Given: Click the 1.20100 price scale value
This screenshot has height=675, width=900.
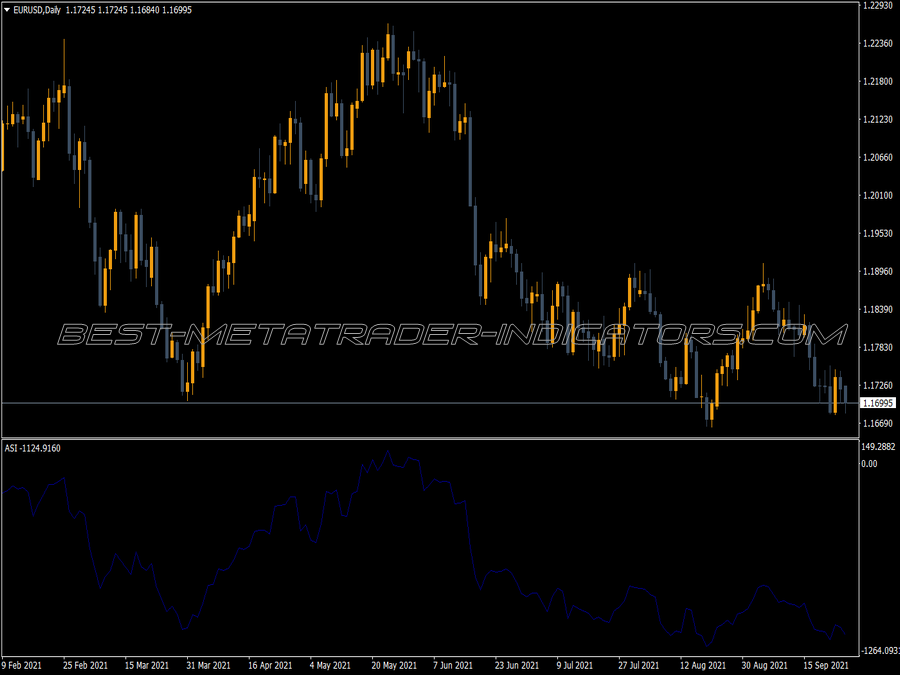Looking at the screenshot, I should (x=878, y=196).
